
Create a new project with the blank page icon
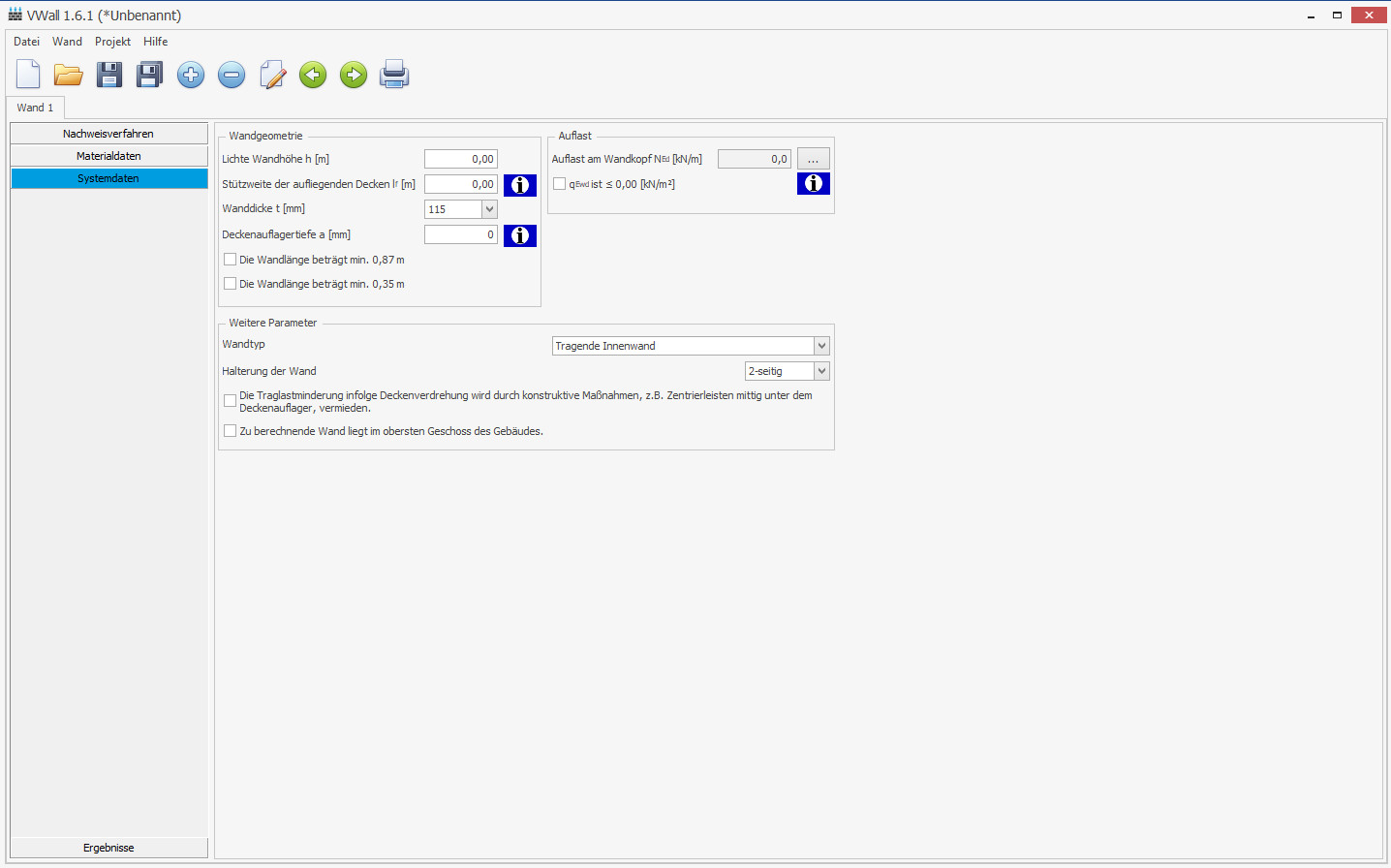(x=28, y=75)
